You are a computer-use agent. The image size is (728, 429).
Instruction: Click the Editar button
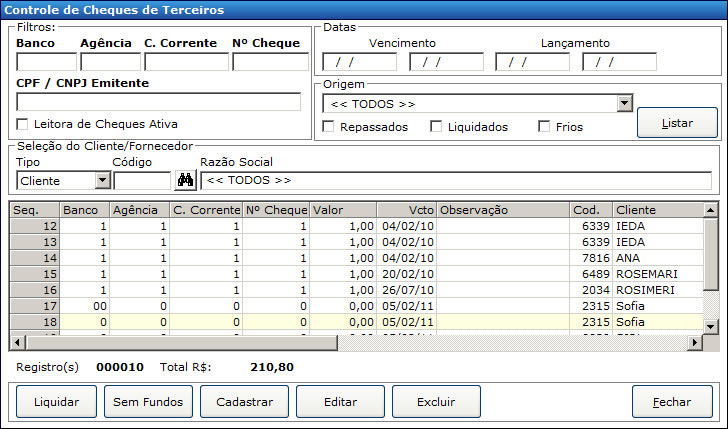(340, 402)
